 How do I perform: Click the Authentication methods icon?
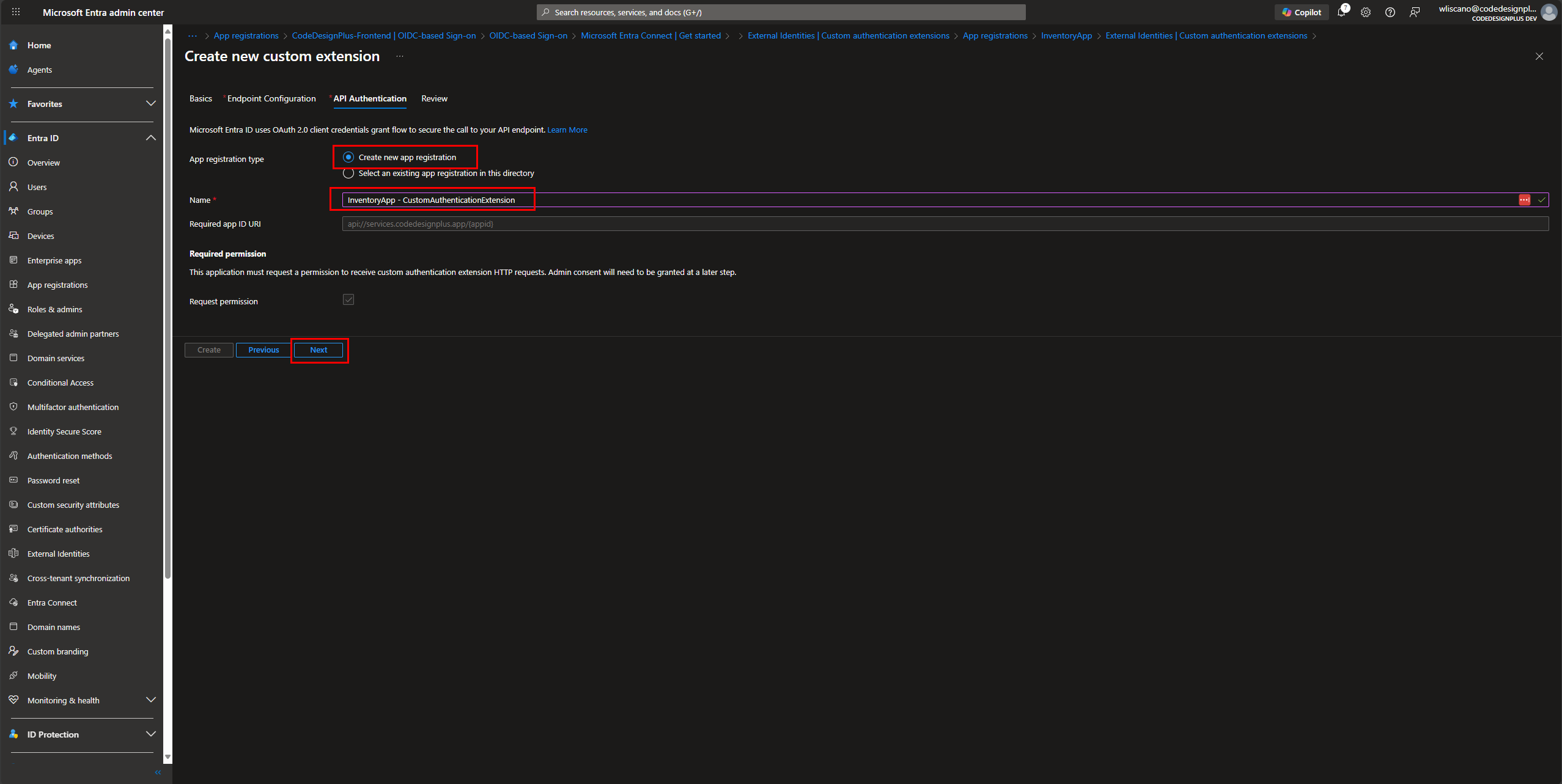13,456
